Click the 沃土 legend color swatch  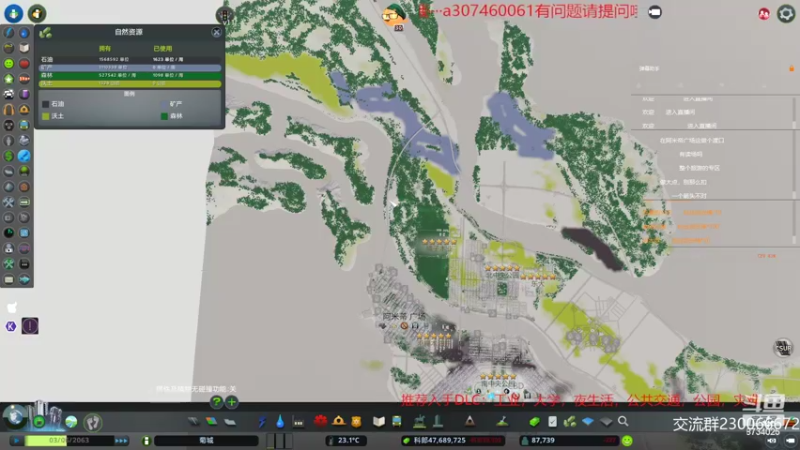click(x=45, y=116)
